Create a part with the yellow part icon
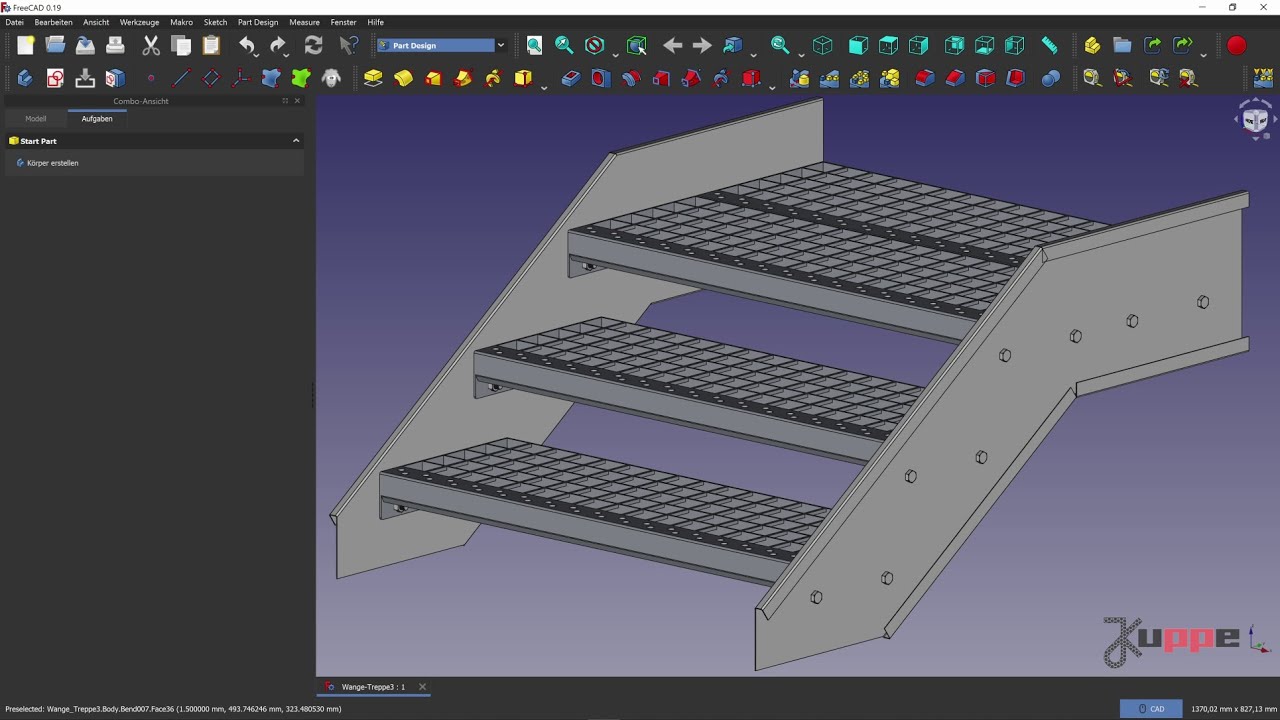 tap(1092, 45)
